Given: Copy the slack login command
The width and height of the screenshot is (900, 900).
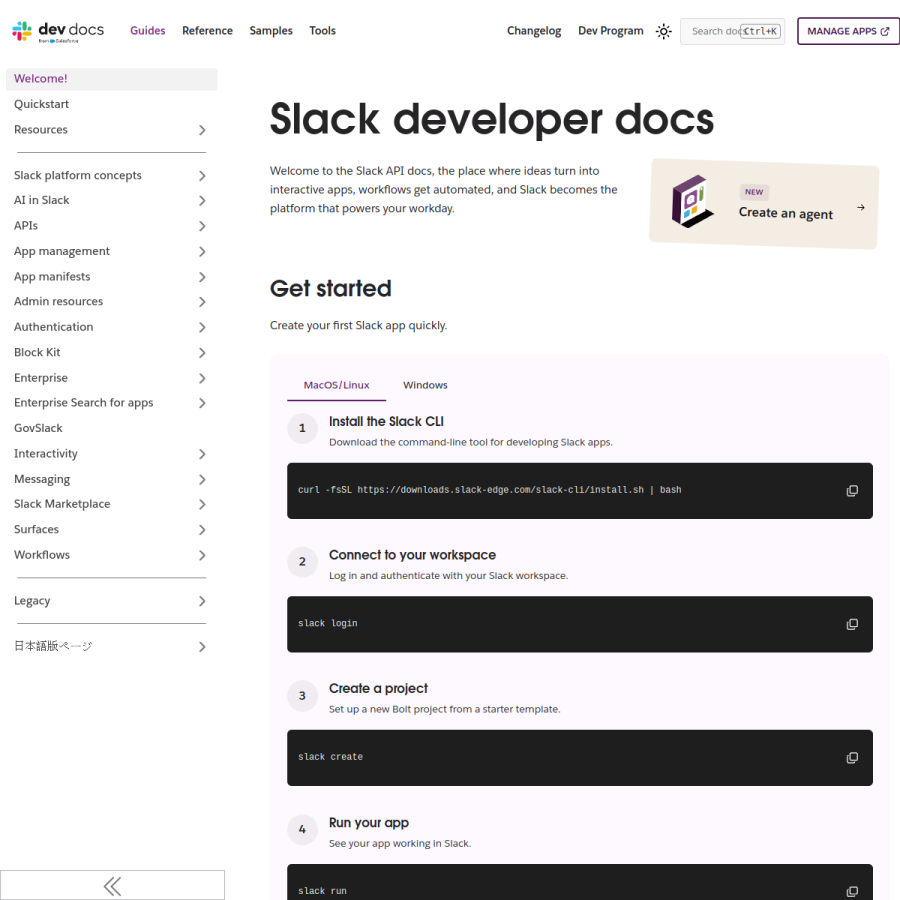Looking at the screenshot, I should point(852,624).
